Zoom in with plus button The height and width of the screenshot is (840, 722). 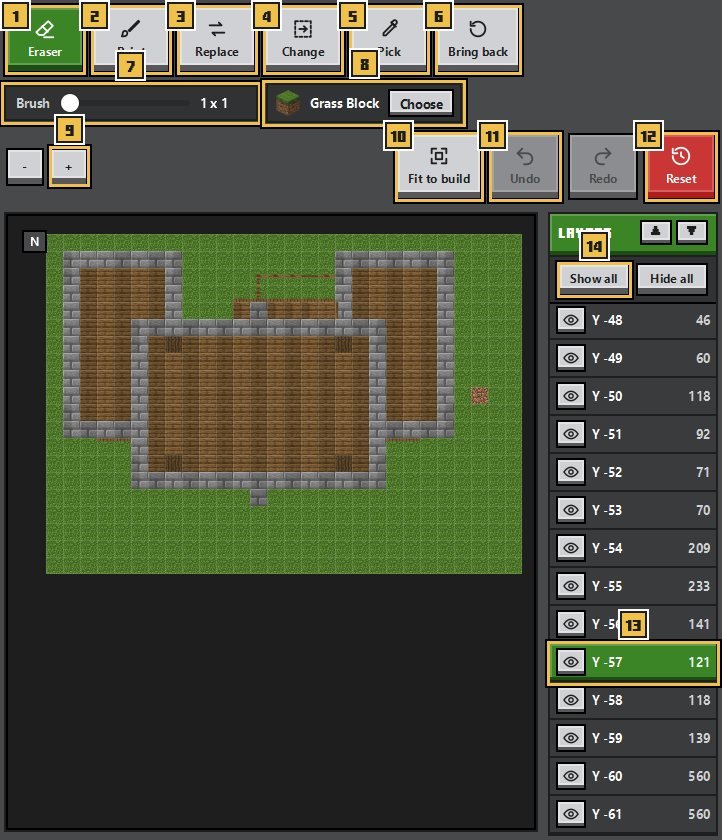pyautogui.click(x=69, y=167)
